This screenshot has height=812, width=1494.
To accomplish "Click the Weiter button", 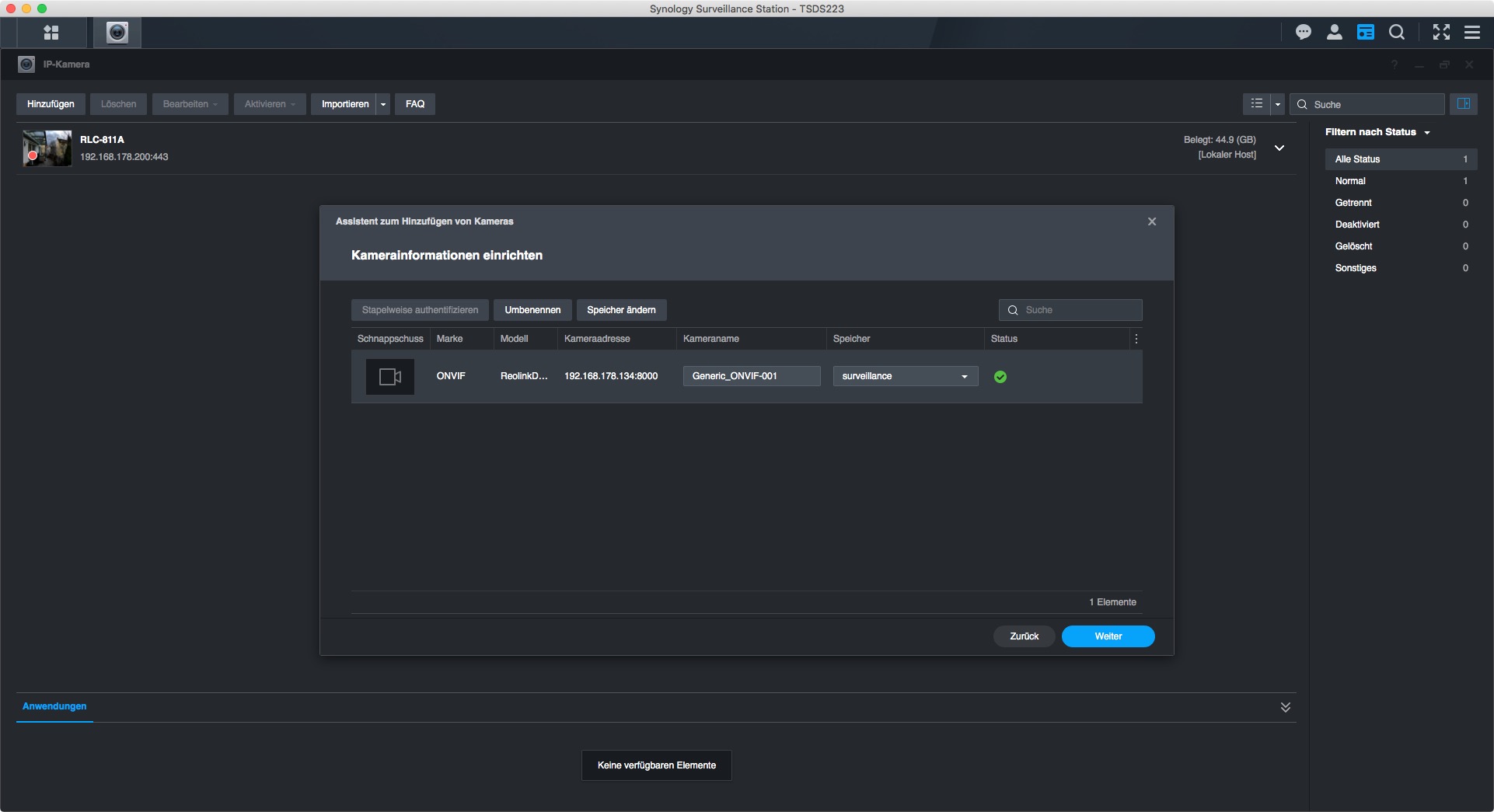I will click(1108, 636).
